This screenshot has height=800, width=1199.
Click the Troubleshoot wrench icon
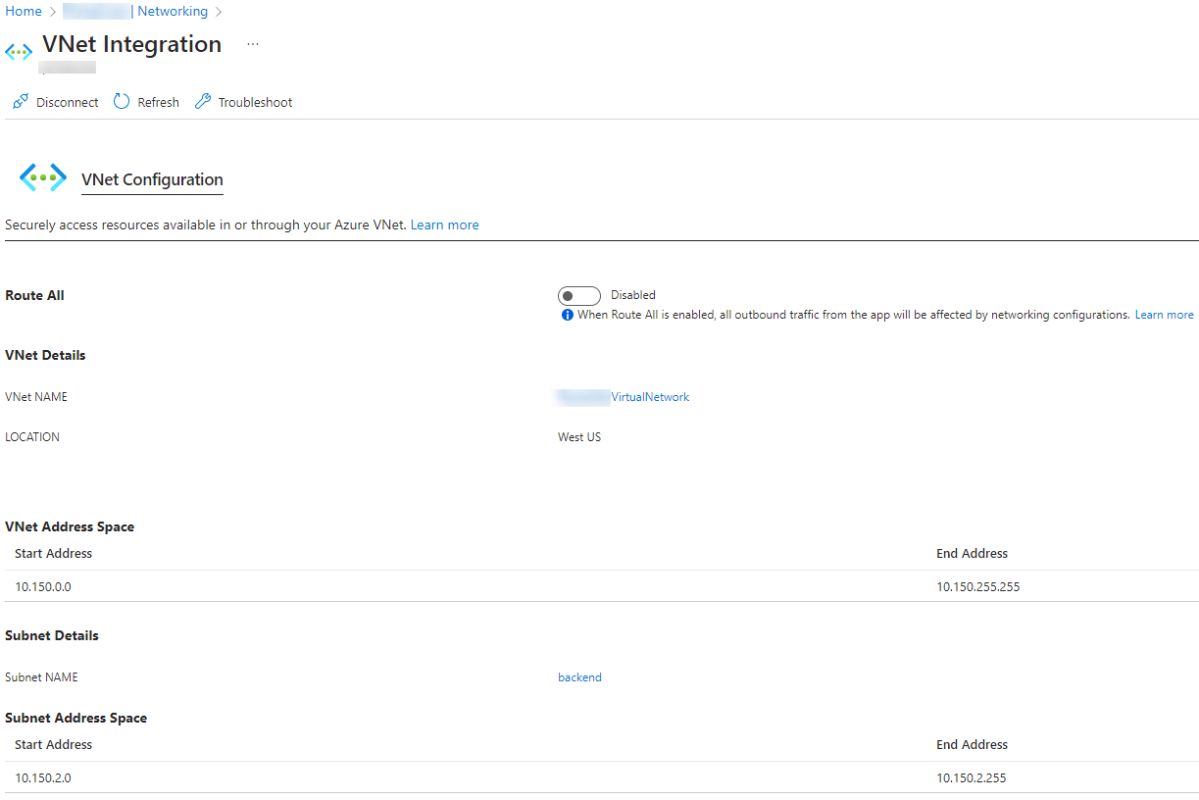click(203, 101)
